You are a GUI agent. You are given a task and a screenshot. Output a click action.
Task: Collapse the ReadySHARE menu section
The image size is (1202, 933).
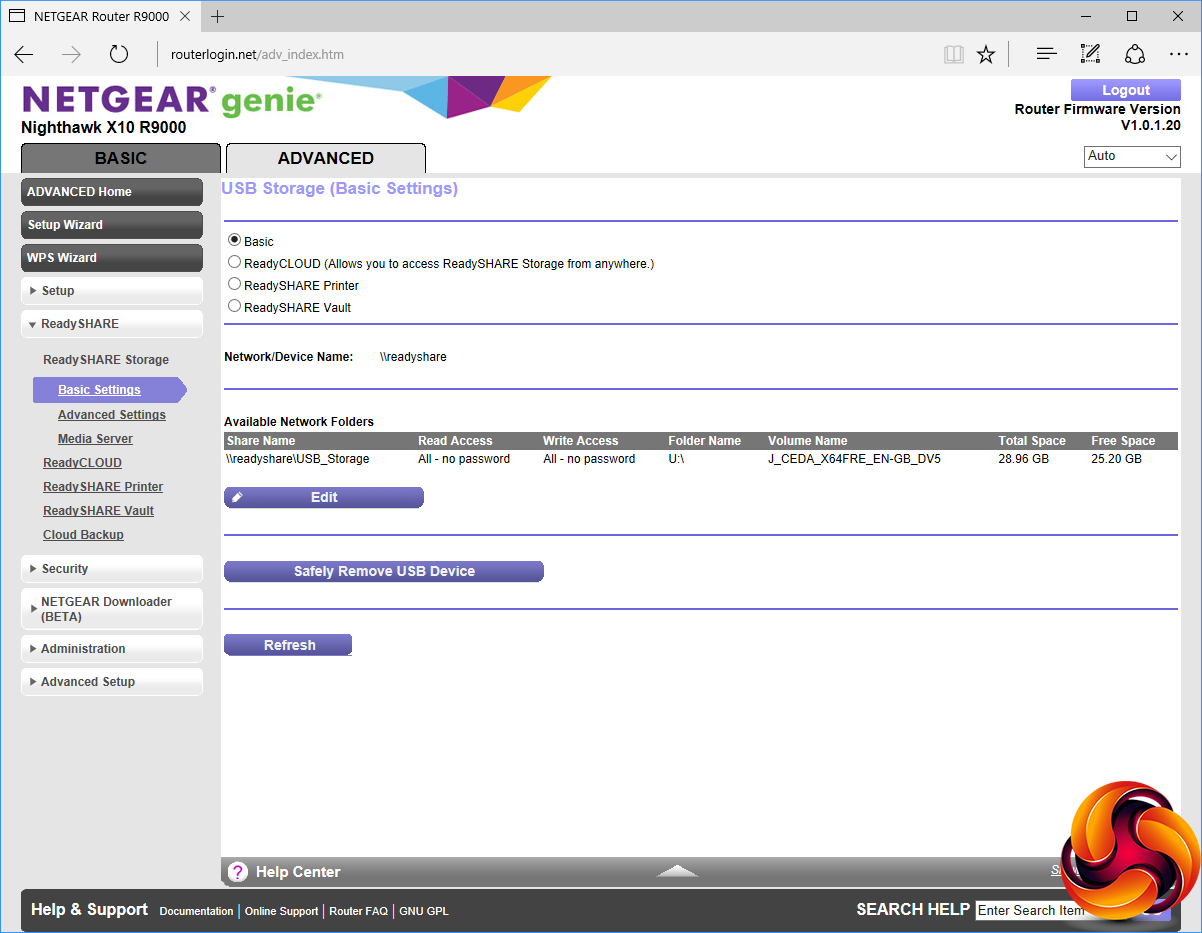pos(112,324)
